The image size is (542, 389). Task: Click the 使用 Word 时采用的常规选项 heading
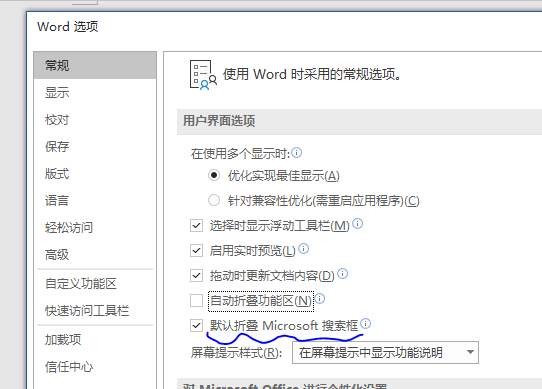click(x=312, y=74)
